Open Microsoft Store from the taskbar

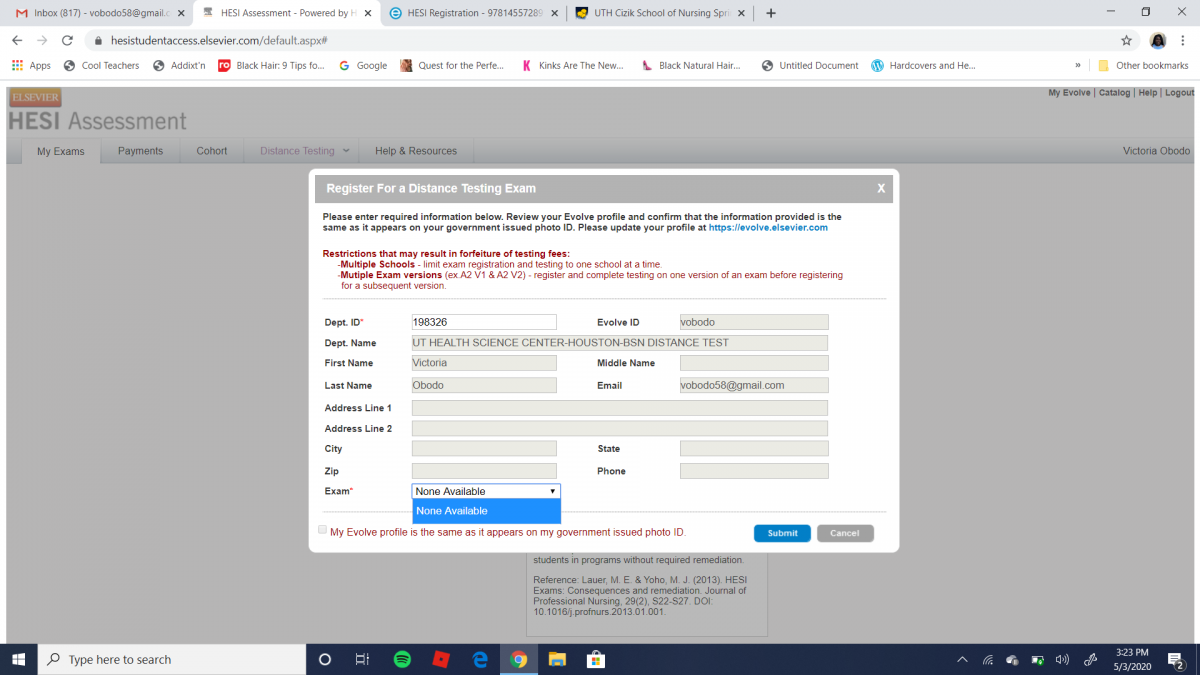pos(595,659)
